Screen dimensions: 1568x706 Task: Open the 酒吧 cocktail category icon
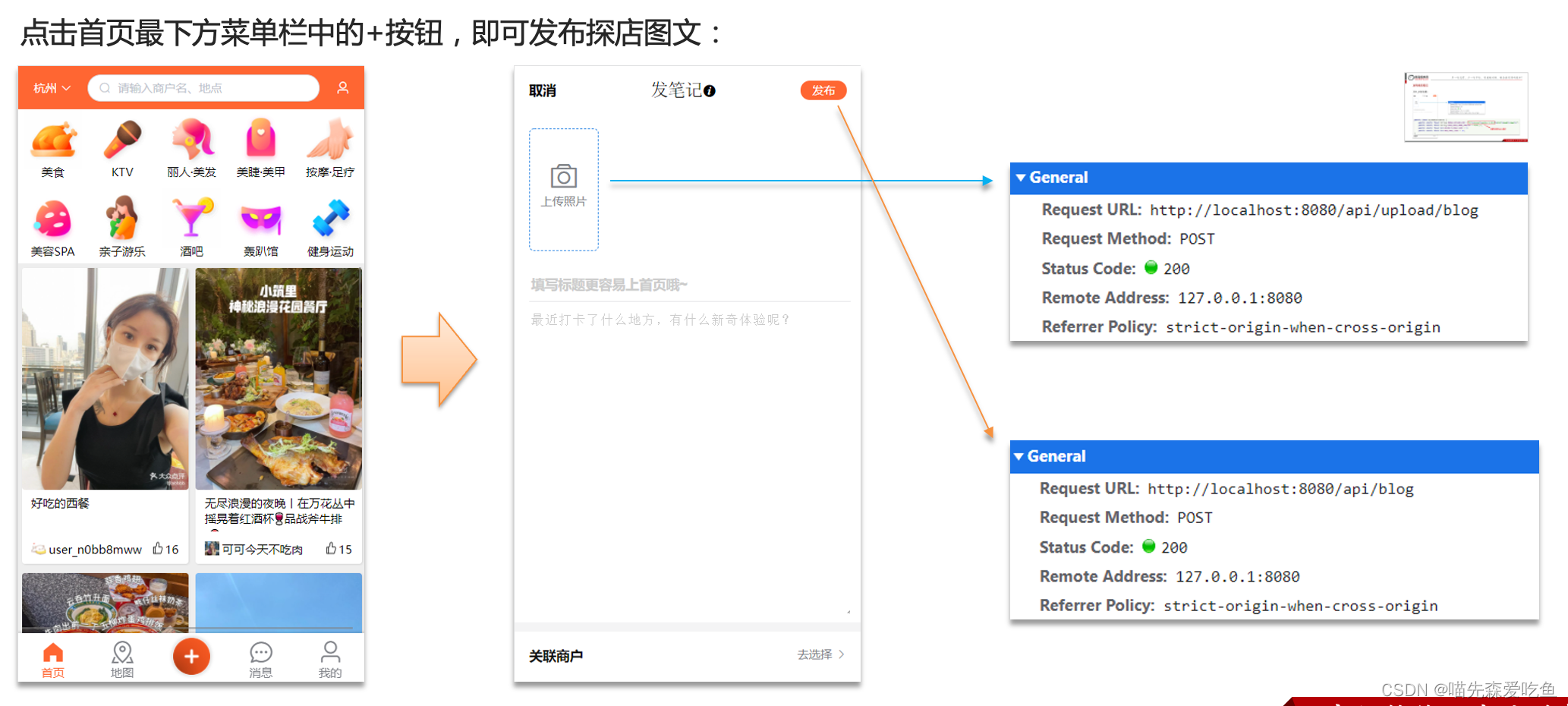192,219
